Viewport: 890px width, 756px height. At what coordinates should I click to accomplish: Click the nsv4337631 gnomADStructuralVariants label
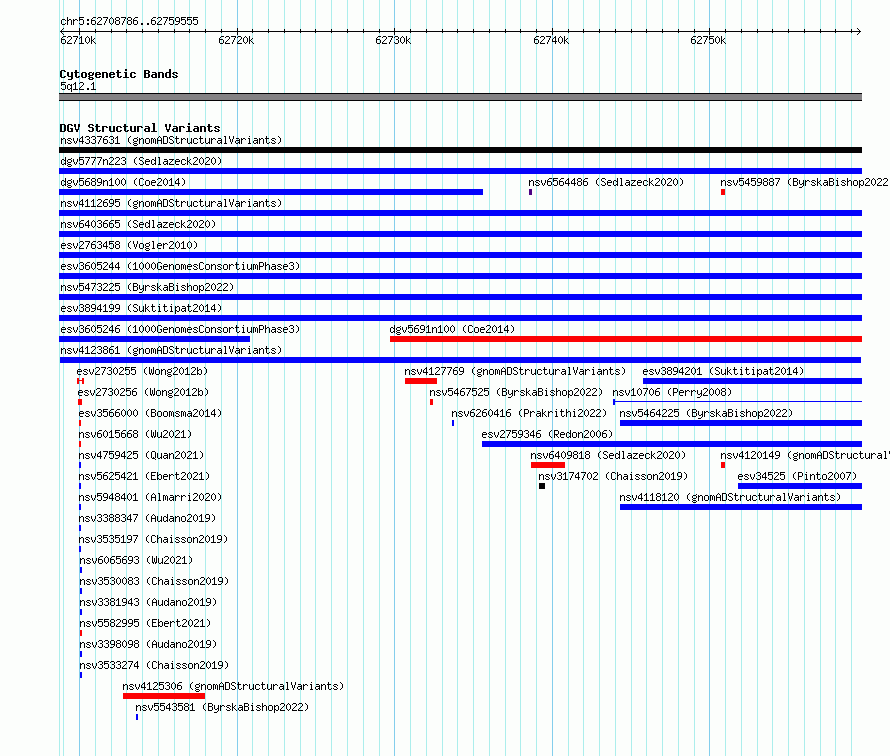[x=171, y=140]
